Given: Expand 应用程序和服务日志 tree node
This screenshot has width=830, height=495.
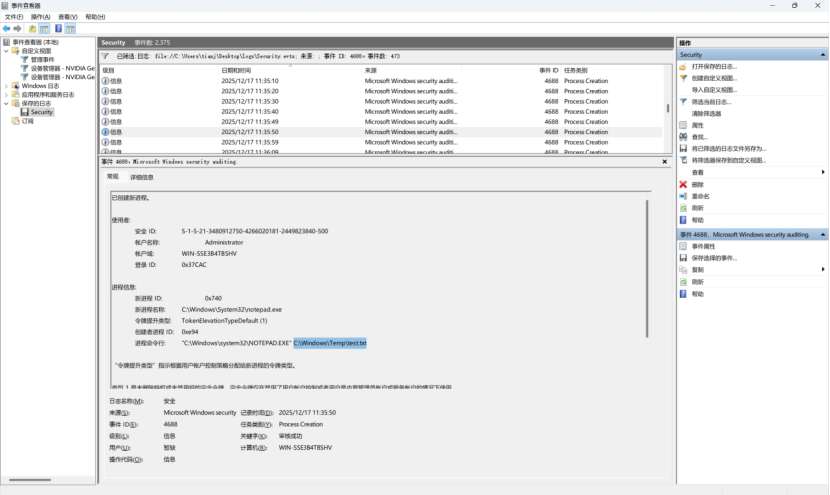Looking at the screenshot, I should 6,95.
